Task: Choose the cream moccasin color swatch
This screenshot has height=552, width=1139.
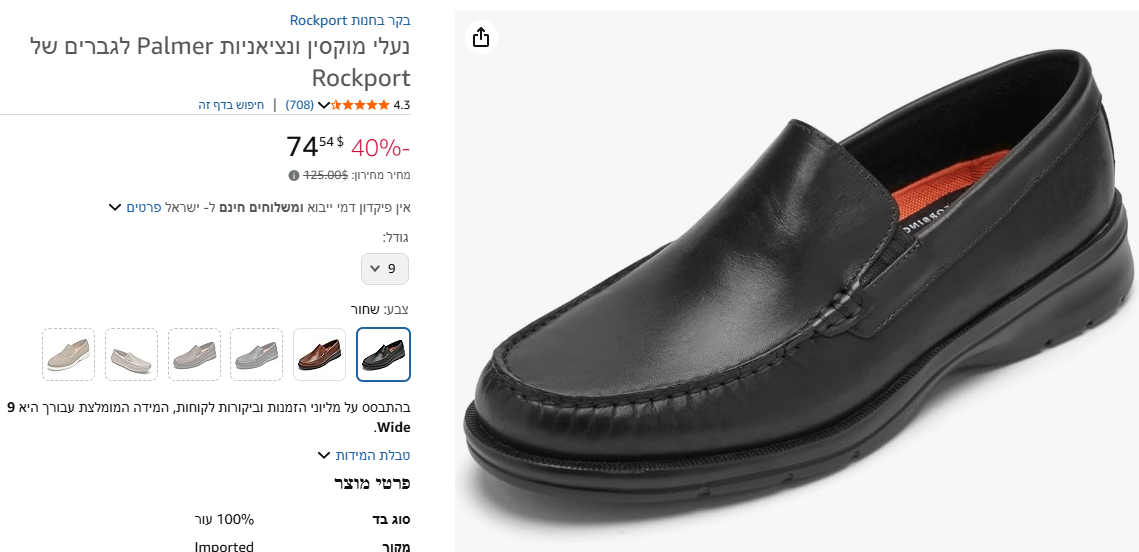Action: [132, 354]
